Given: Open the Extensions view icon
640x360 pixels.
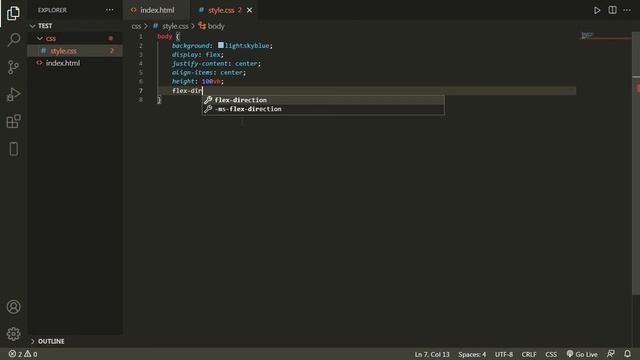Looking at the screenshot, I should (13, 121).
